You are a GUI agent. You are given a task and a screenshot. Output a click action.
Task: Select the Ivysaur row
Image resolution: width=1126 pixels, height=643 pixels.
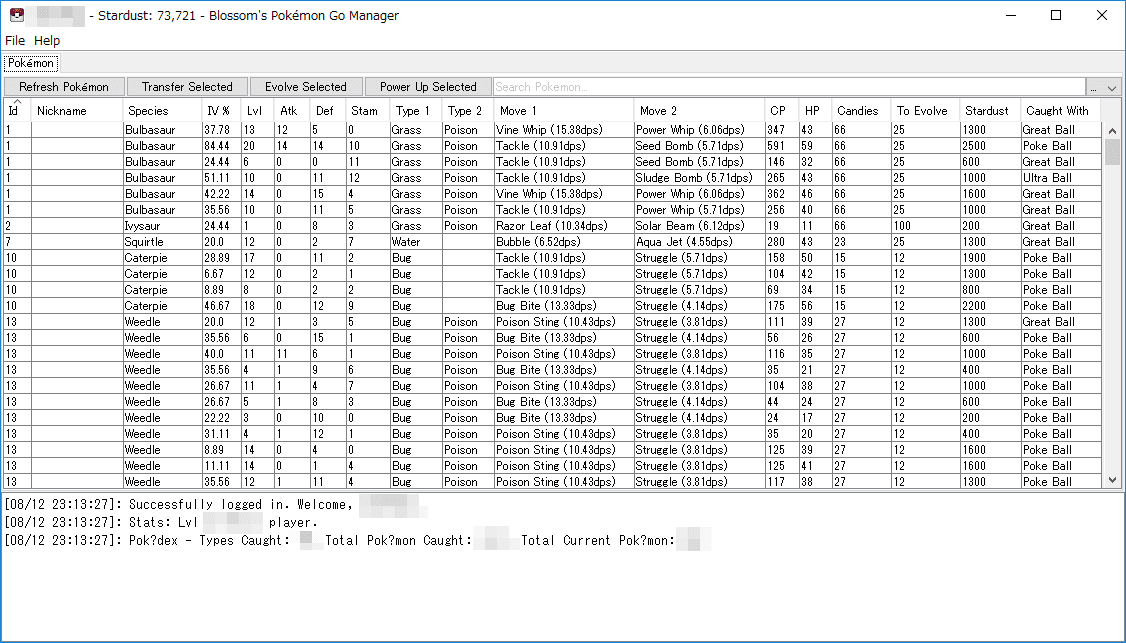553,226
